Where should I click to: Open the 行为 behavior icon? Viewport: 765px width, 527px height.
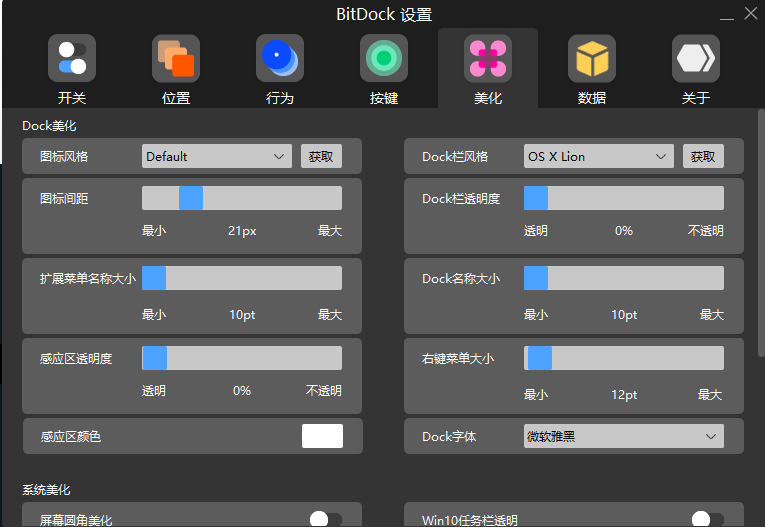tap(280, 58)
